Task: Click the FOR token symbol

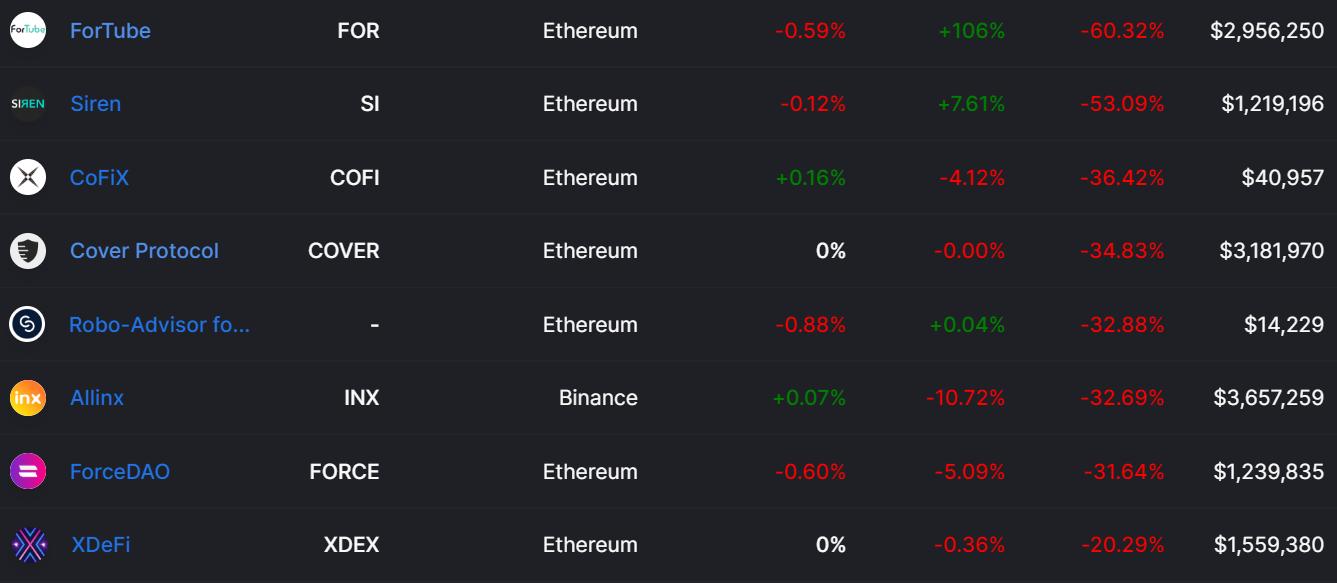Action: [x=358, y=31]
